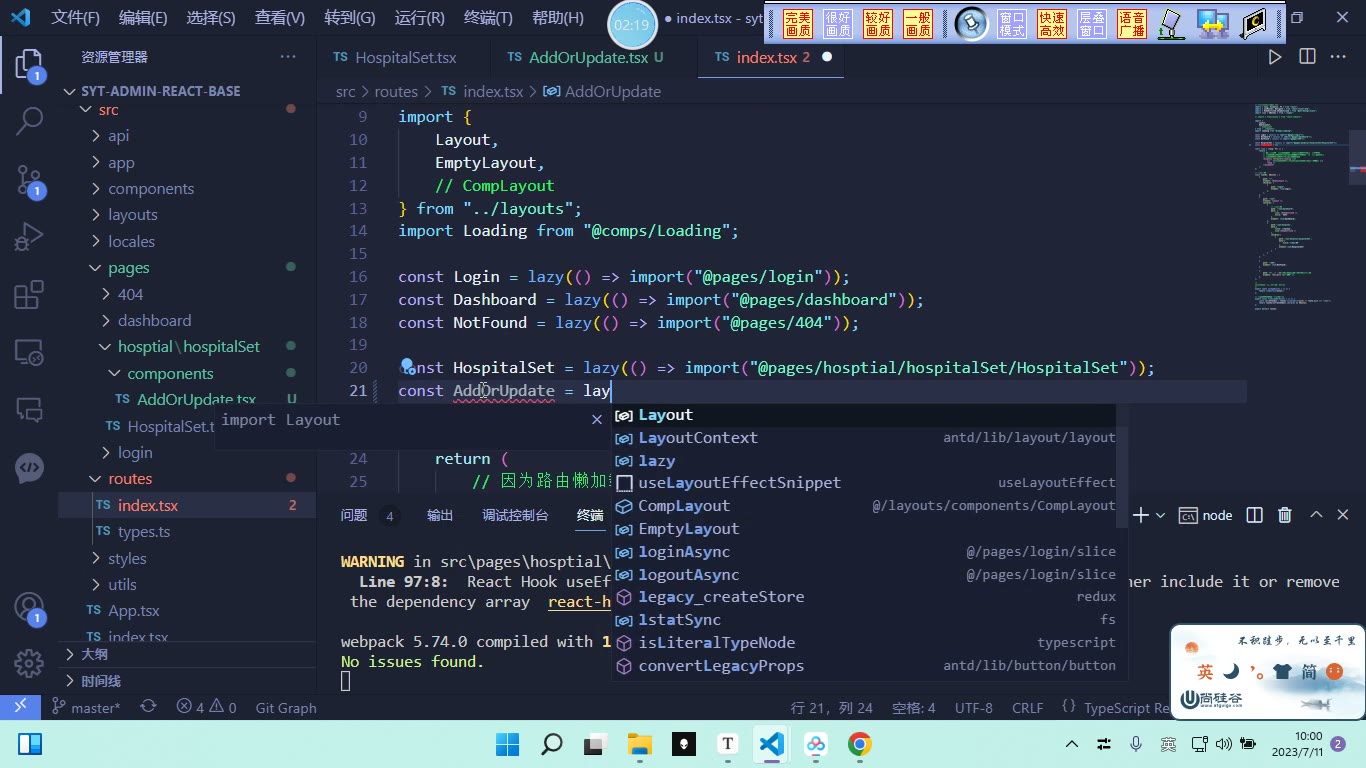Open Run and Debug view icon
This screenshot has height=768, width=1366.
29,238
